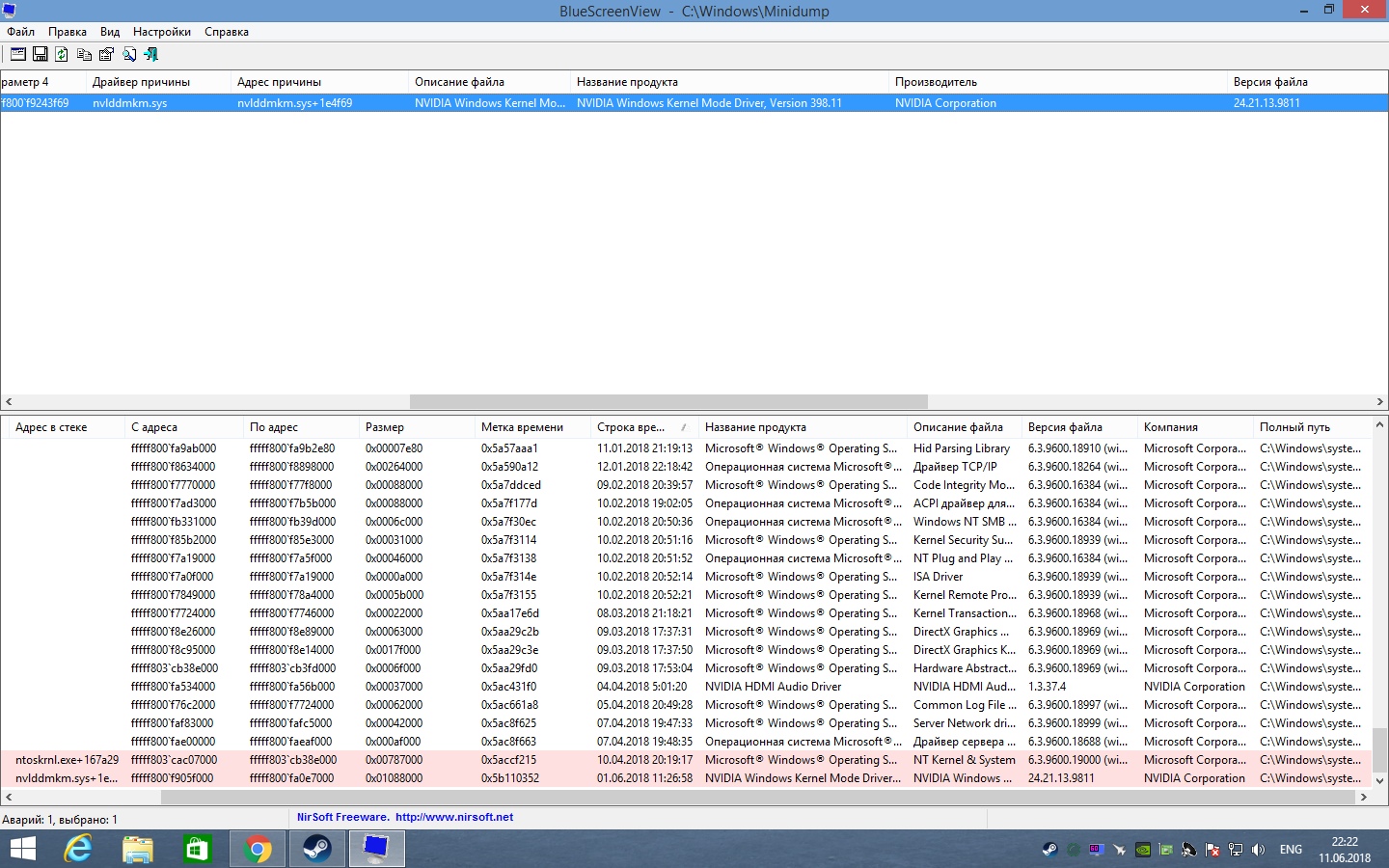Switch to Steam on the taskbar
The image size is (1389, 868).
(x=317, y=849)
